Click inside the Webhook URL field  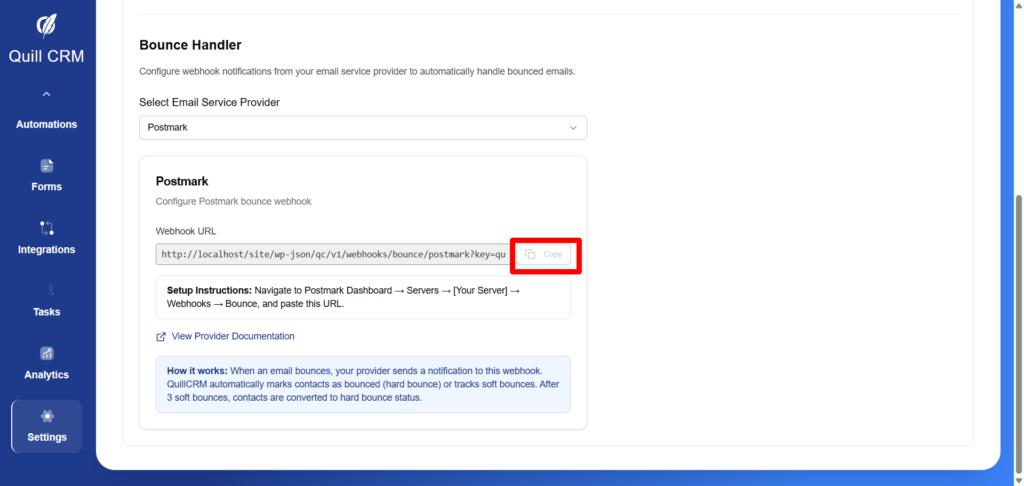click(x=332, y=255)
